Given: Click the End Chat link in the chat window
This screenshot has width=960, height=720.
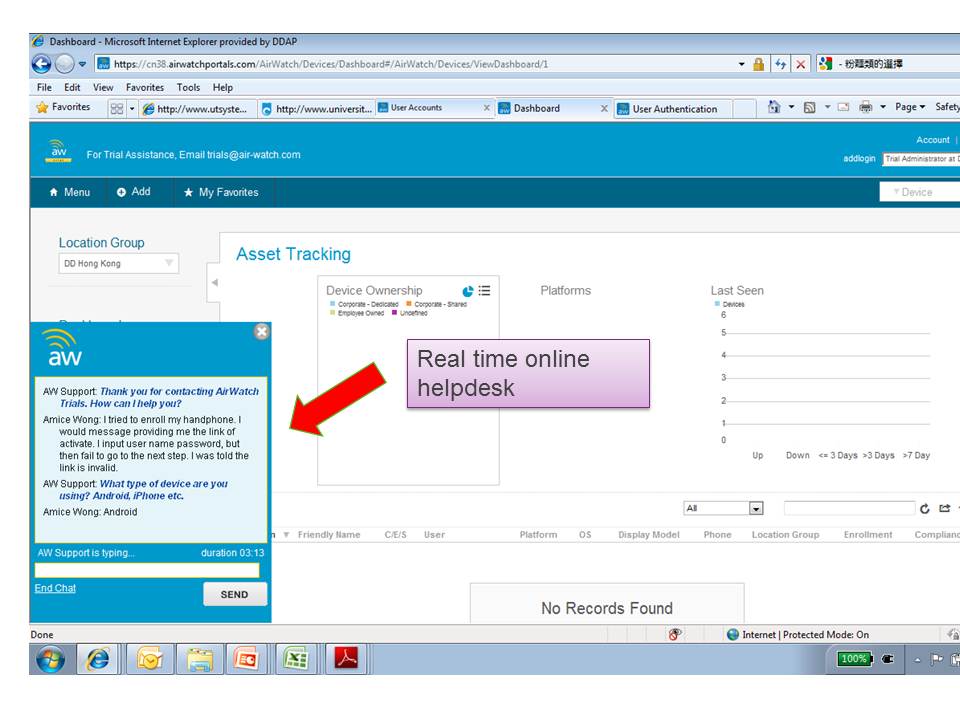Looking at the screenshot, I should point(54,588).
